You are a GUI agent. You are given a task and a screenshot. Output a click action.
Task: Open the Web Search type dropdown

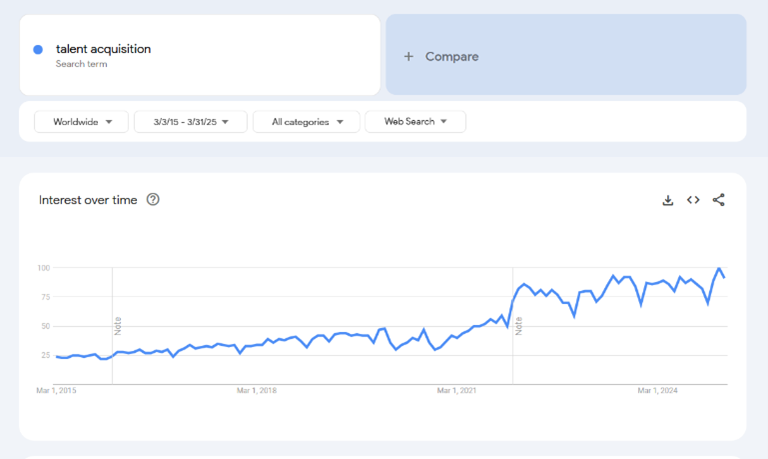click(415, 121)
